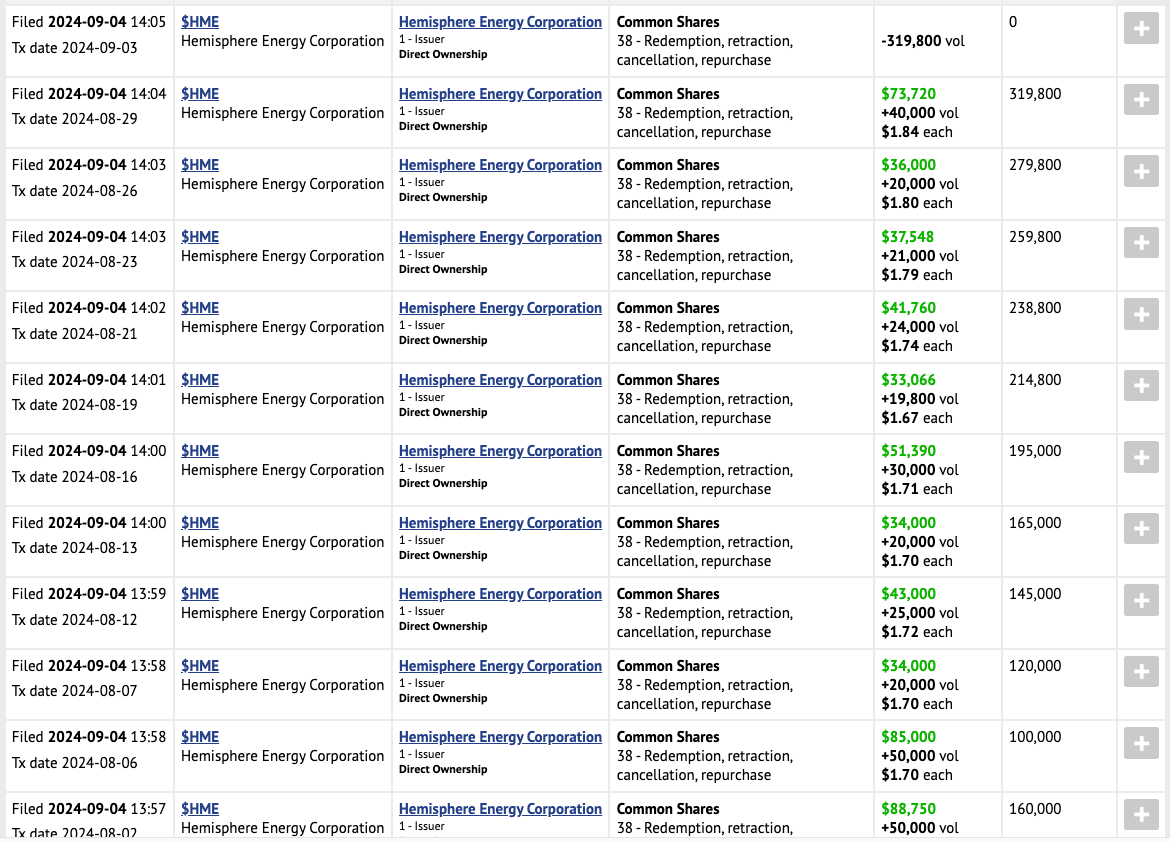Select the Filed 2024-09-04 14:05 text
Screen dimensions: 1170x842
(89, 22)
